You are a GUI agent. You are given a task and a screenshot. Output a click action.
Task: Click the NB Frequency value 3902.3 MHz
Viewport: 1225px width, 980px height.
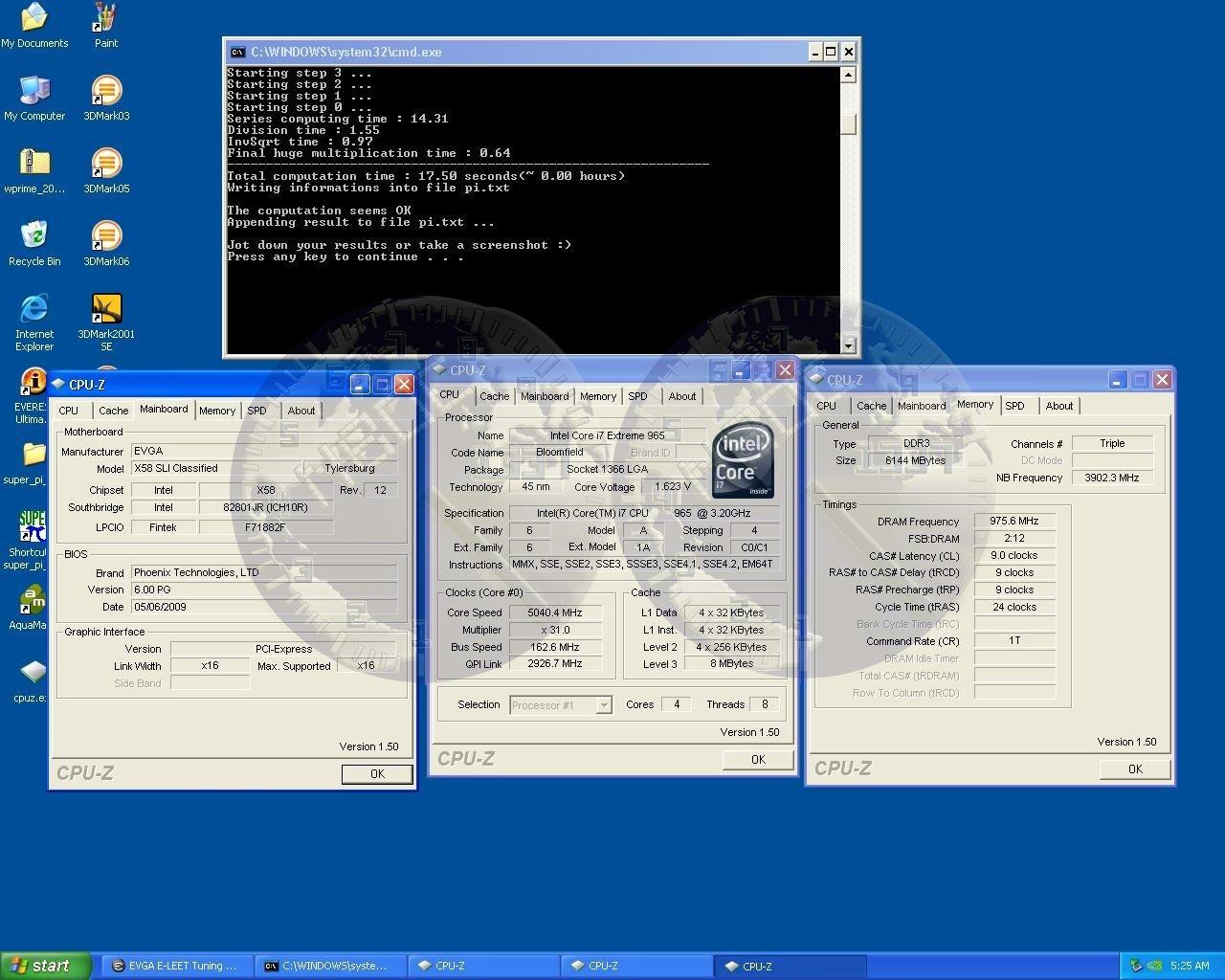(x=1112, y=478)
